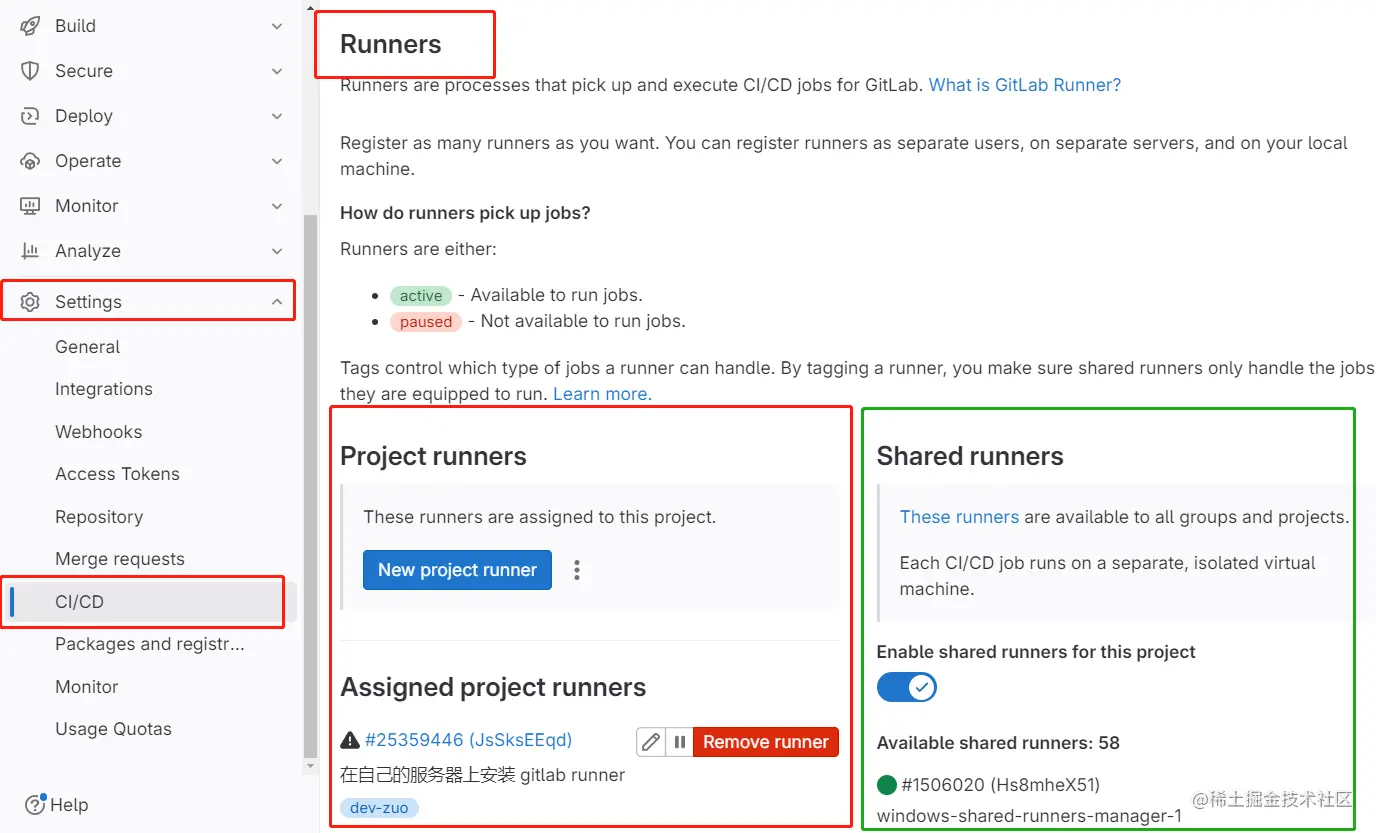Open Webhooks settings
The height and width of the screenshot is (833, 1376).
(99, 432)
